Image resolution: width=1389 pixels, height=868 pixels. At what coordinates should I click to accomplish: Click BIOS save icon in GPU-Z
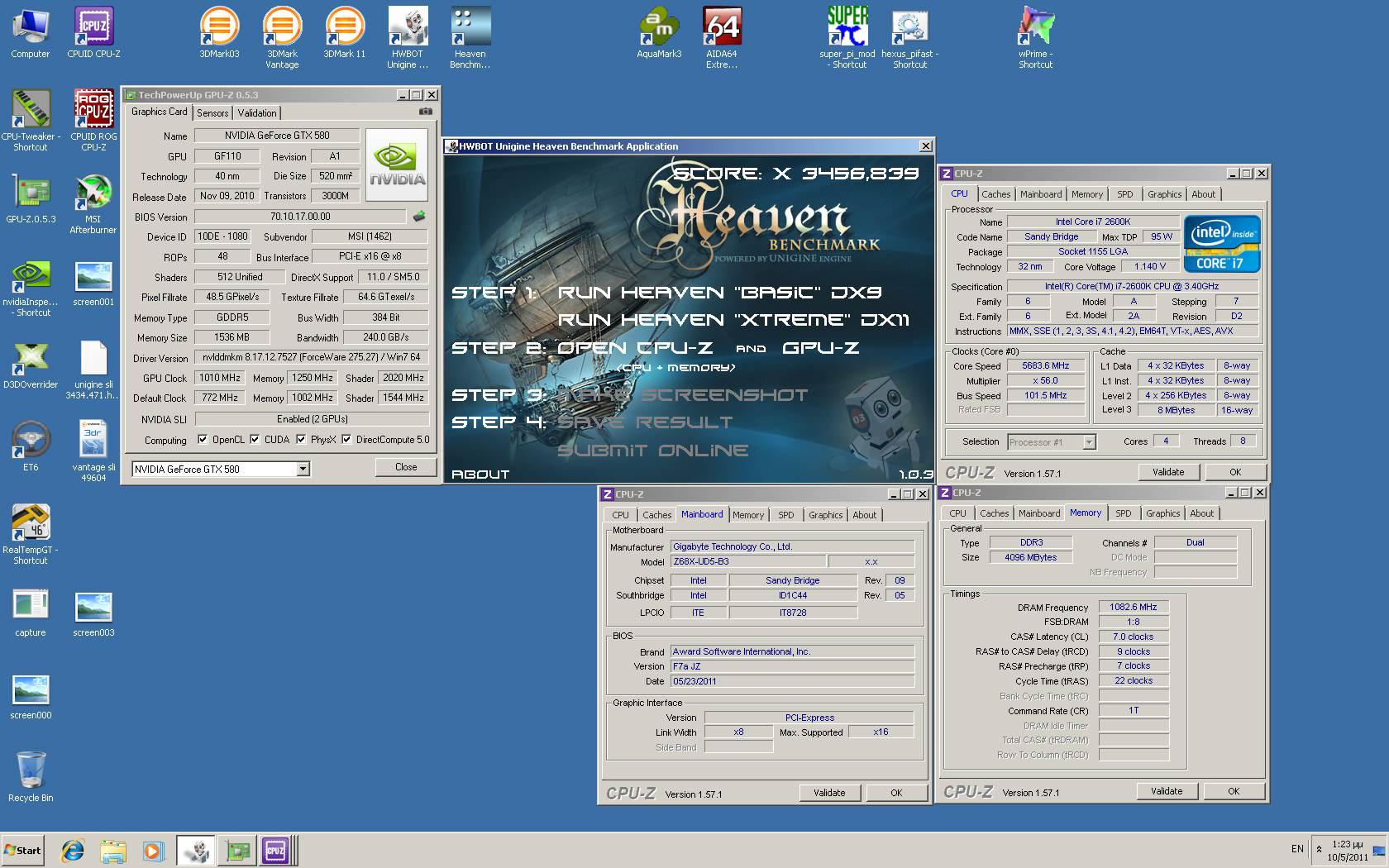point(419,217)
